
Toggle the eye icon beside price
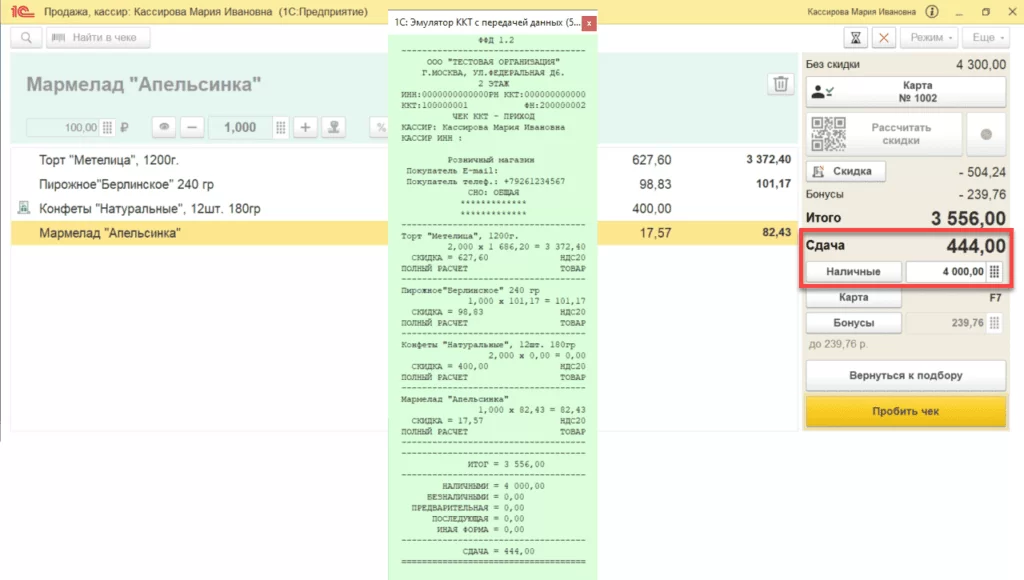click(x=165, y=128)
